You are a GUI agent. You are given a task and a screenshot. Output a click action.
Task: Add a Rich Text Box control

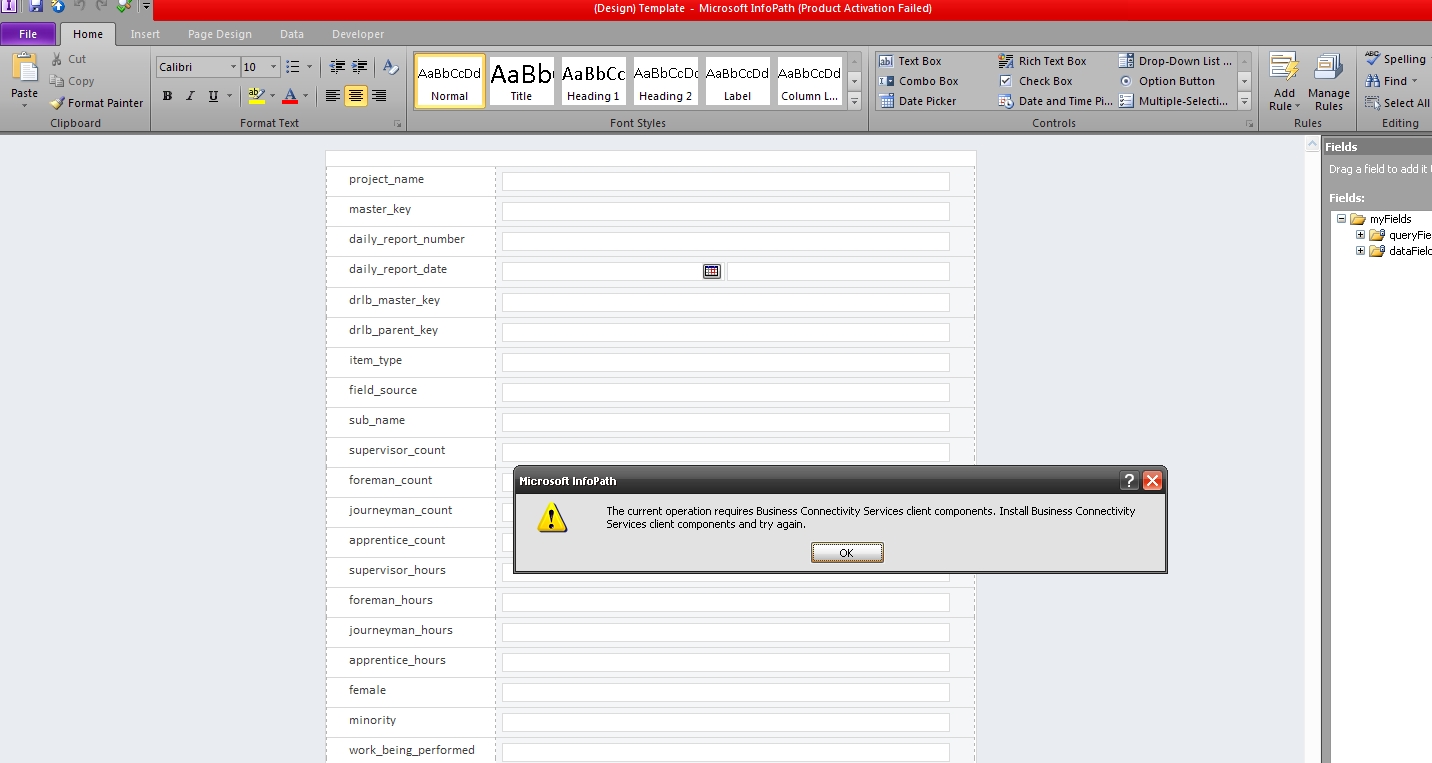point(1045,60)
